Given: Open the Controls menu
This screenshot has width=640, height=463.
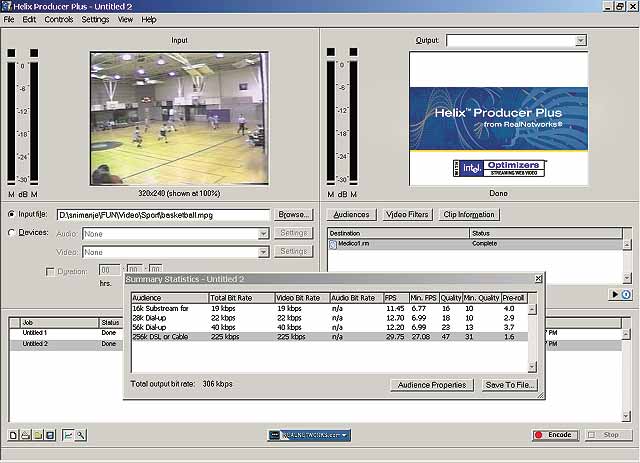Looking at the screenshot, I should click(x=59, y=20).
